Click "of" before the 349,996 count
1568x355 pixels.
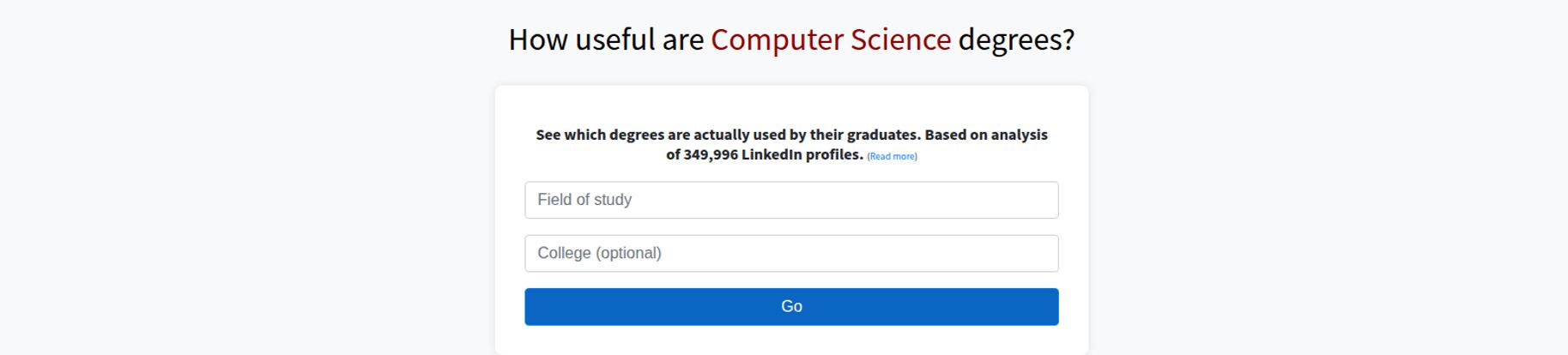click(673, 154)
